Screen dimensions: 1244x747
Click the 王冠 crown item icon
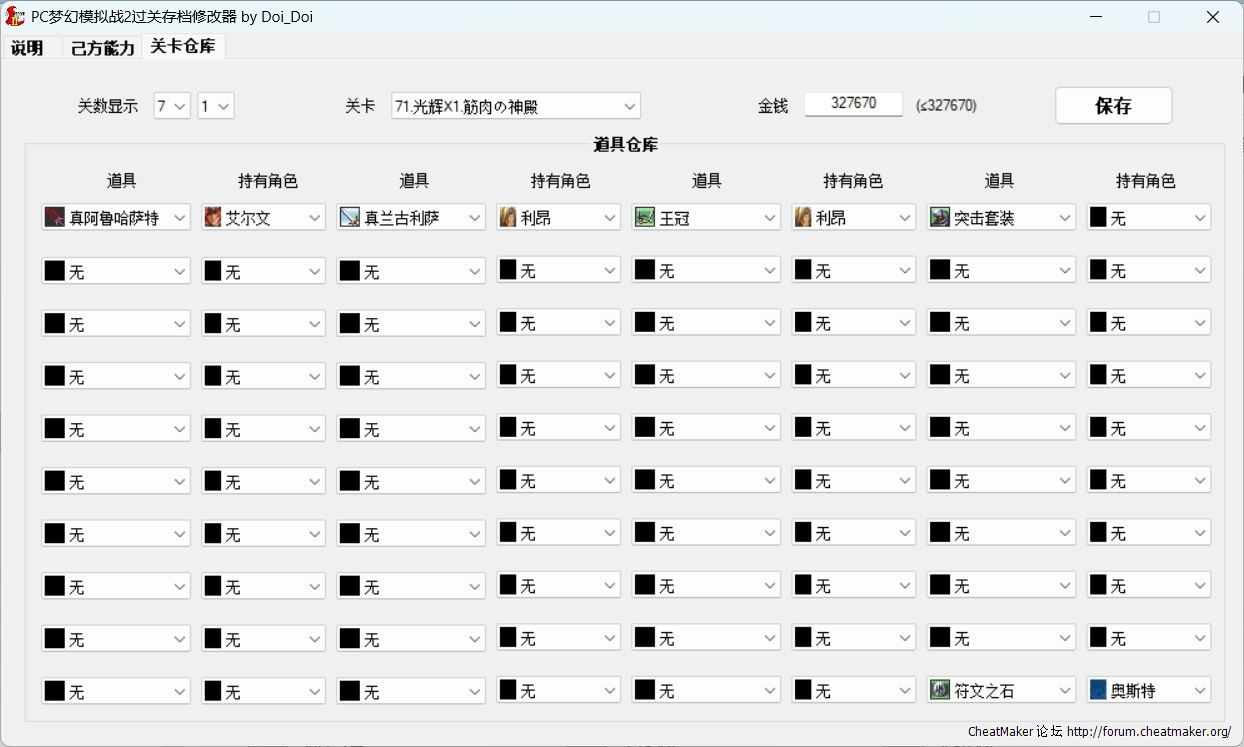(x=644, y=217)
